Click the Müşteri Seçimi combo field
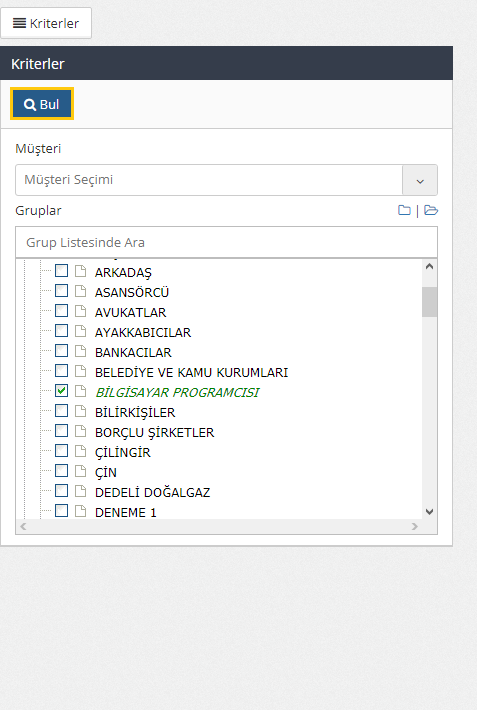Screen dimensions: 477x710 click(x=209, y=180)
